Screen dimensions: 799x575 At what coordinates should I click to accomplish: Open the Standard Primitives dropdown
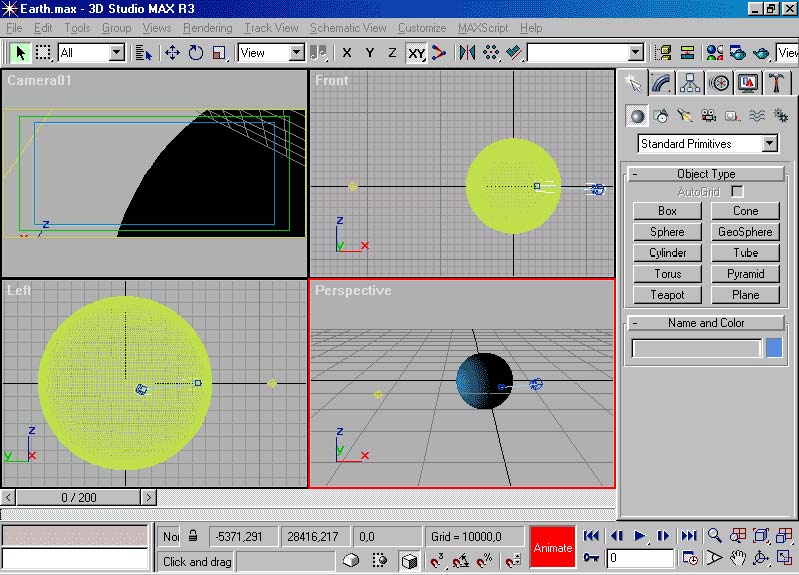(x=770, y=144)
